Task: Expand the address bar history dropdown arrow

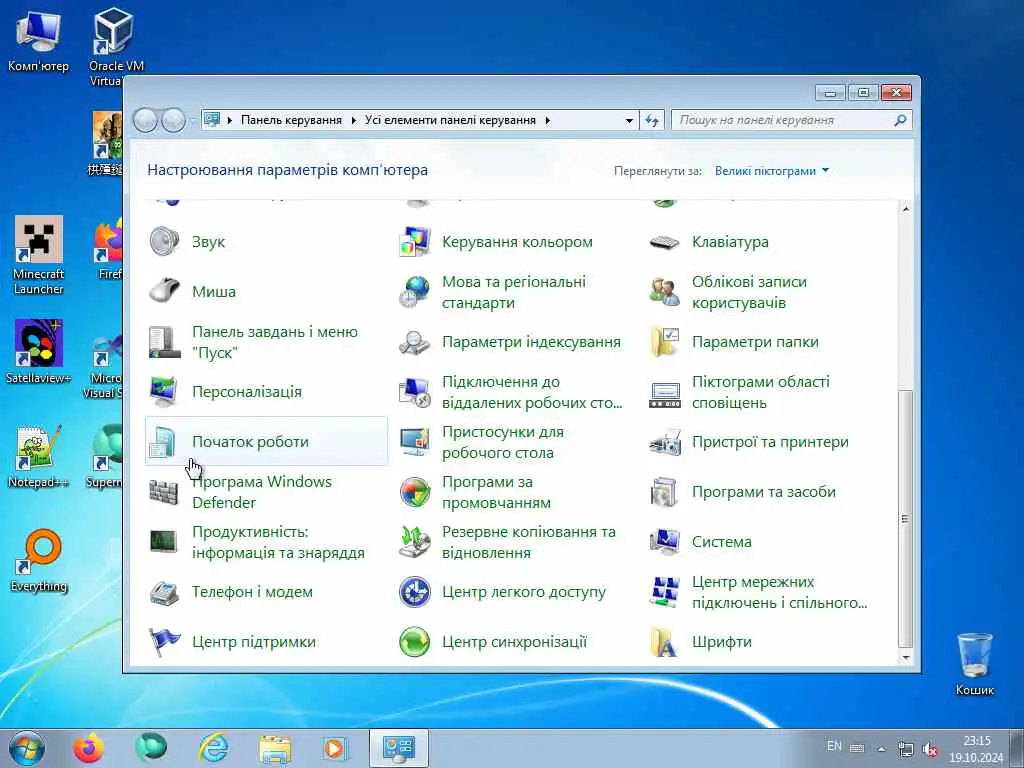Action: (x=629, y=120)
